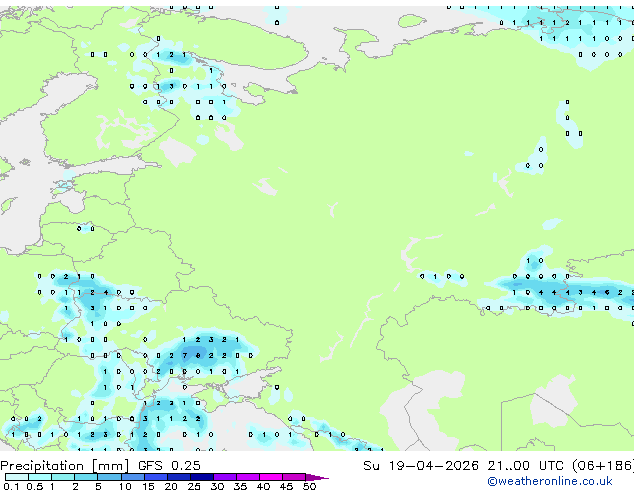
Task: Click the 35–40 mm legend color box
Action: pos(248,477)
